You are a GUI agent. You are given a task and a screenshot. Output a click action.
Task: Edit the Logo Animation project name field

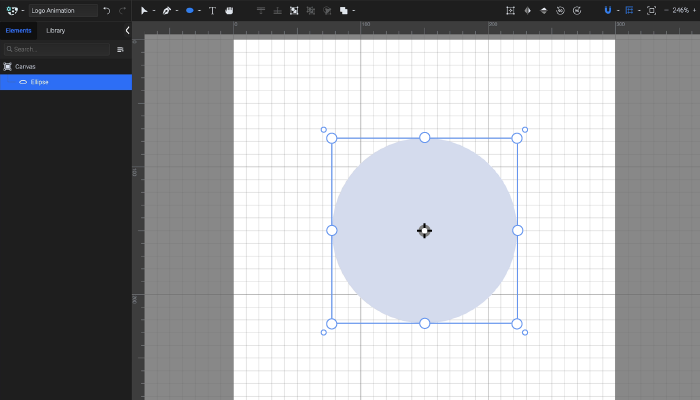point(63,10)
